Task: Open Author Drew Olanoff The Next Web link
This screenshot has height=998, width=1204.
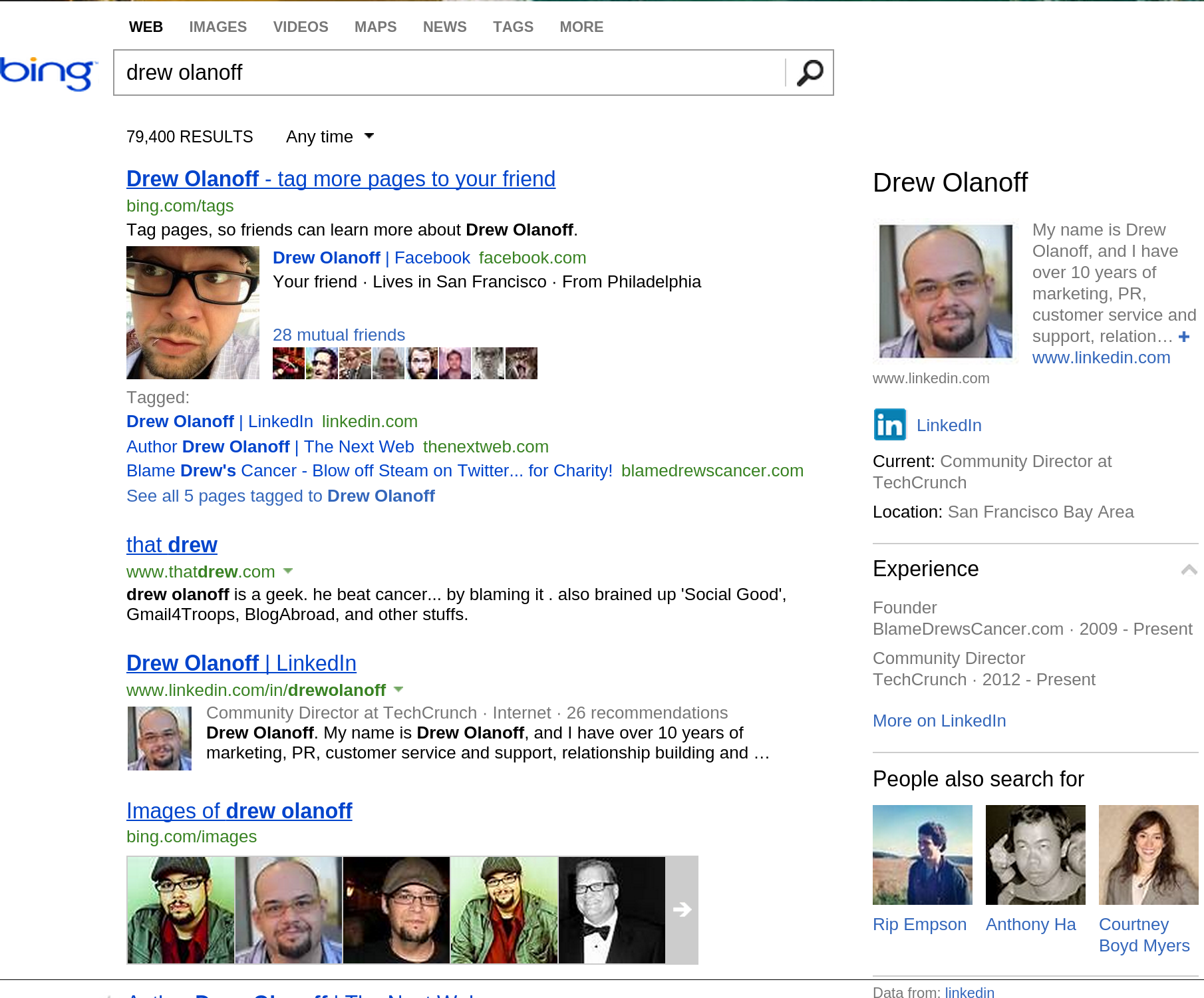Action: click(270, 446)
